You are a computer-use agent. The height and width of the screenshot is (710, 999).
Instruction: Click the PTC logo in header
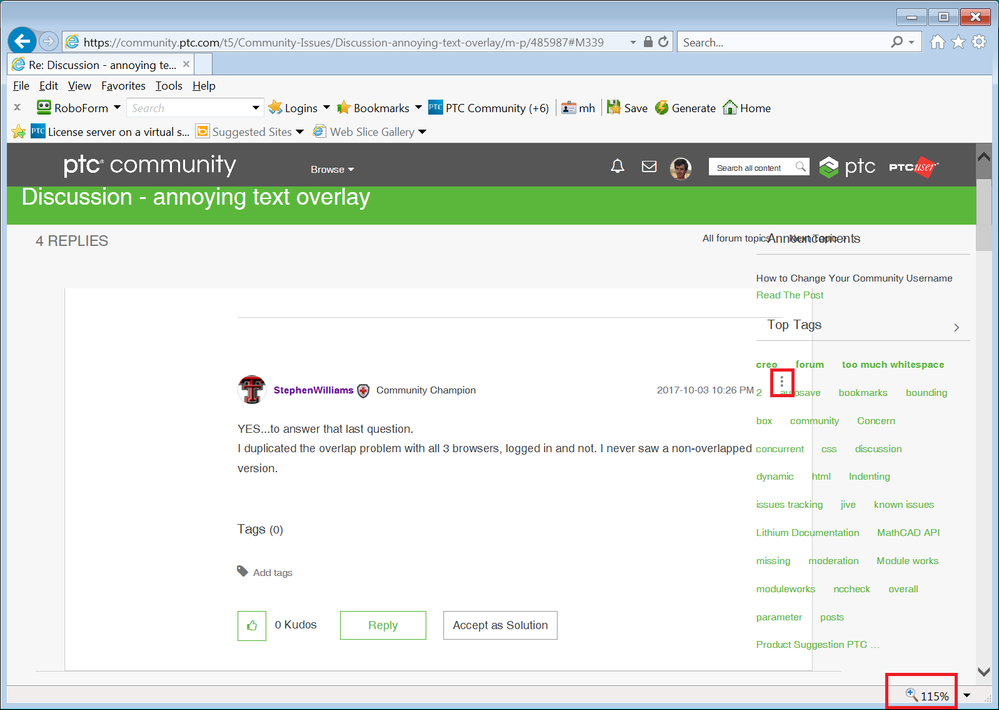[847, 167]
